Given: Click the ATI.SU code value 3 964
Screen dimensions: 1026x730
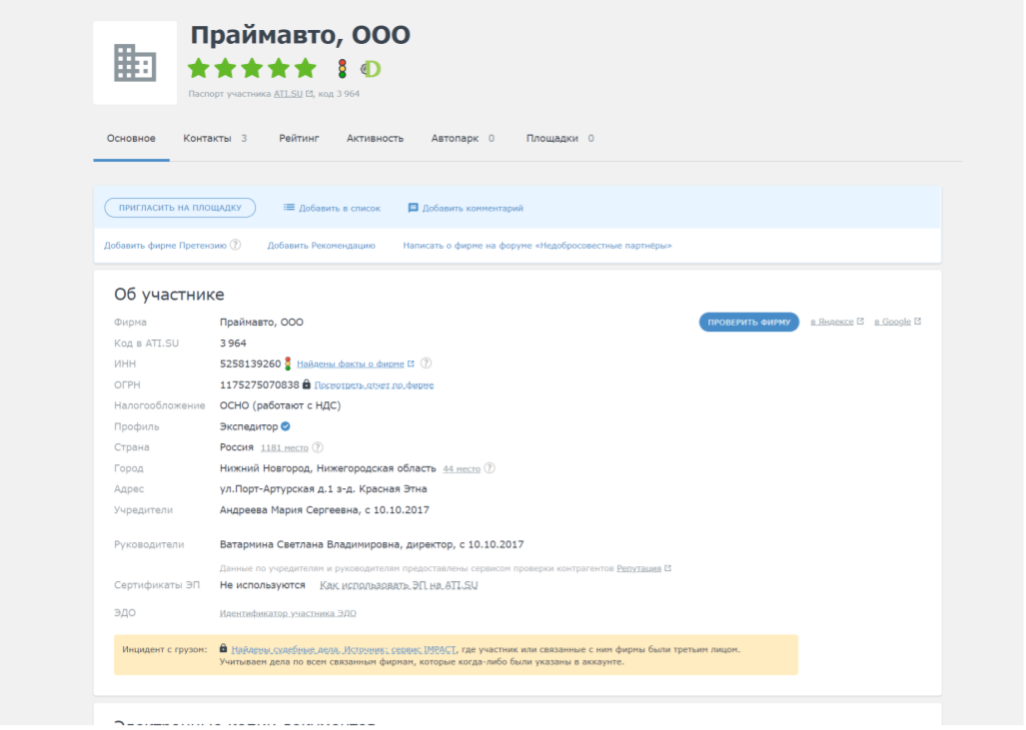Looking at the screenshot, I should pos(233,343).
